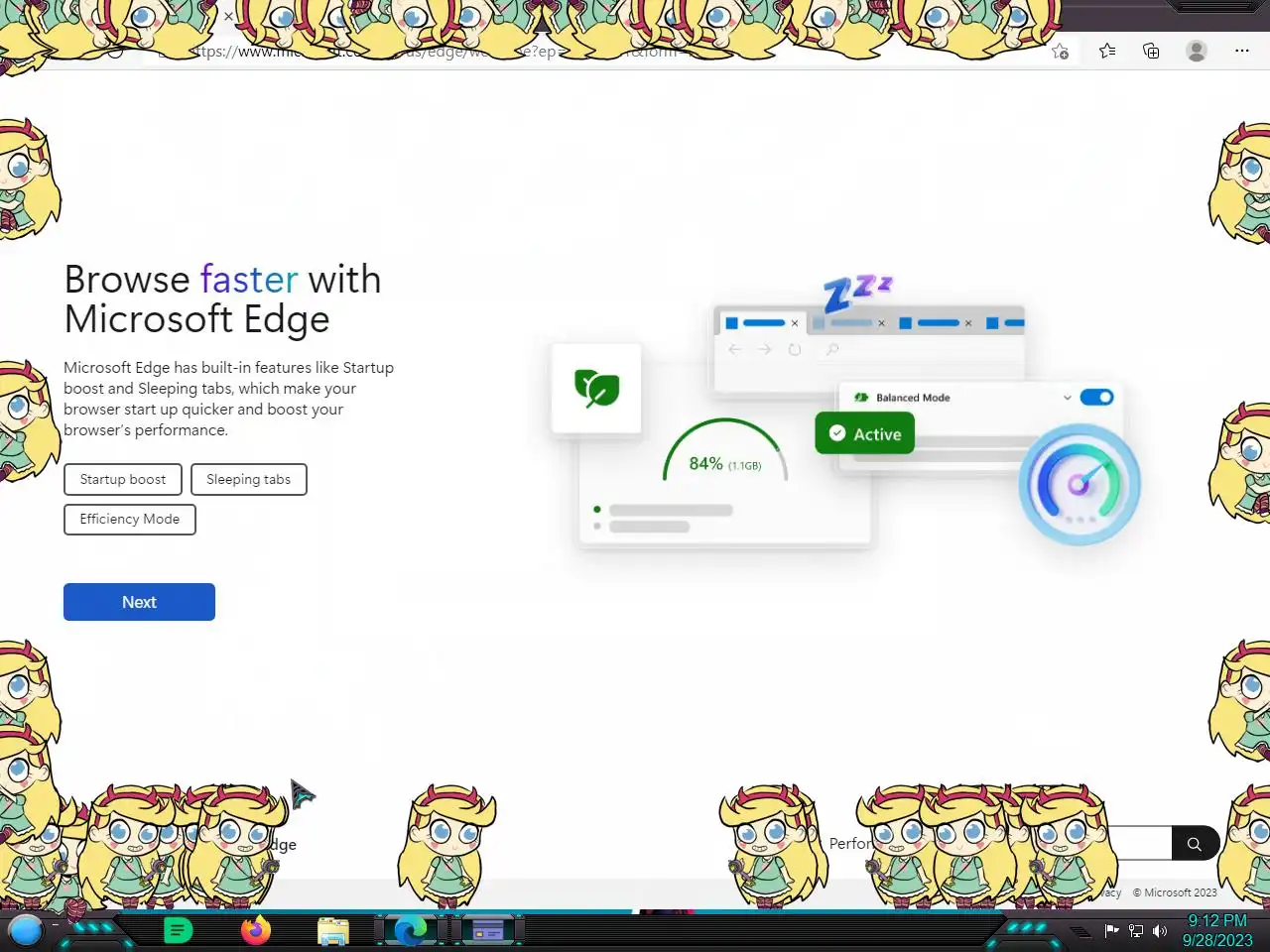Click the Balanced Mode dropdown chevron
The image size is (1270, 952).
click(1067, 398)
